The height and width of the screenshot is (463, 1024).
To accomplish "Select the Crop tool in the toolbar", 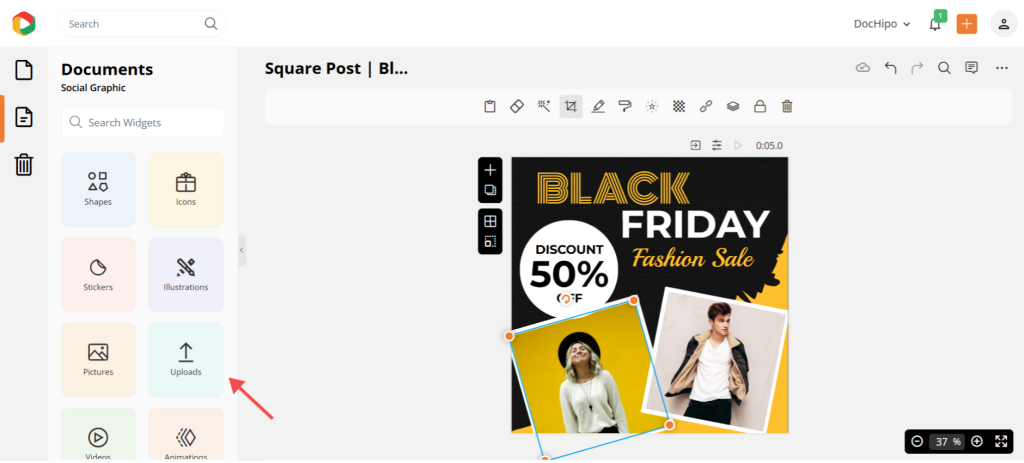I will point(570,106).
